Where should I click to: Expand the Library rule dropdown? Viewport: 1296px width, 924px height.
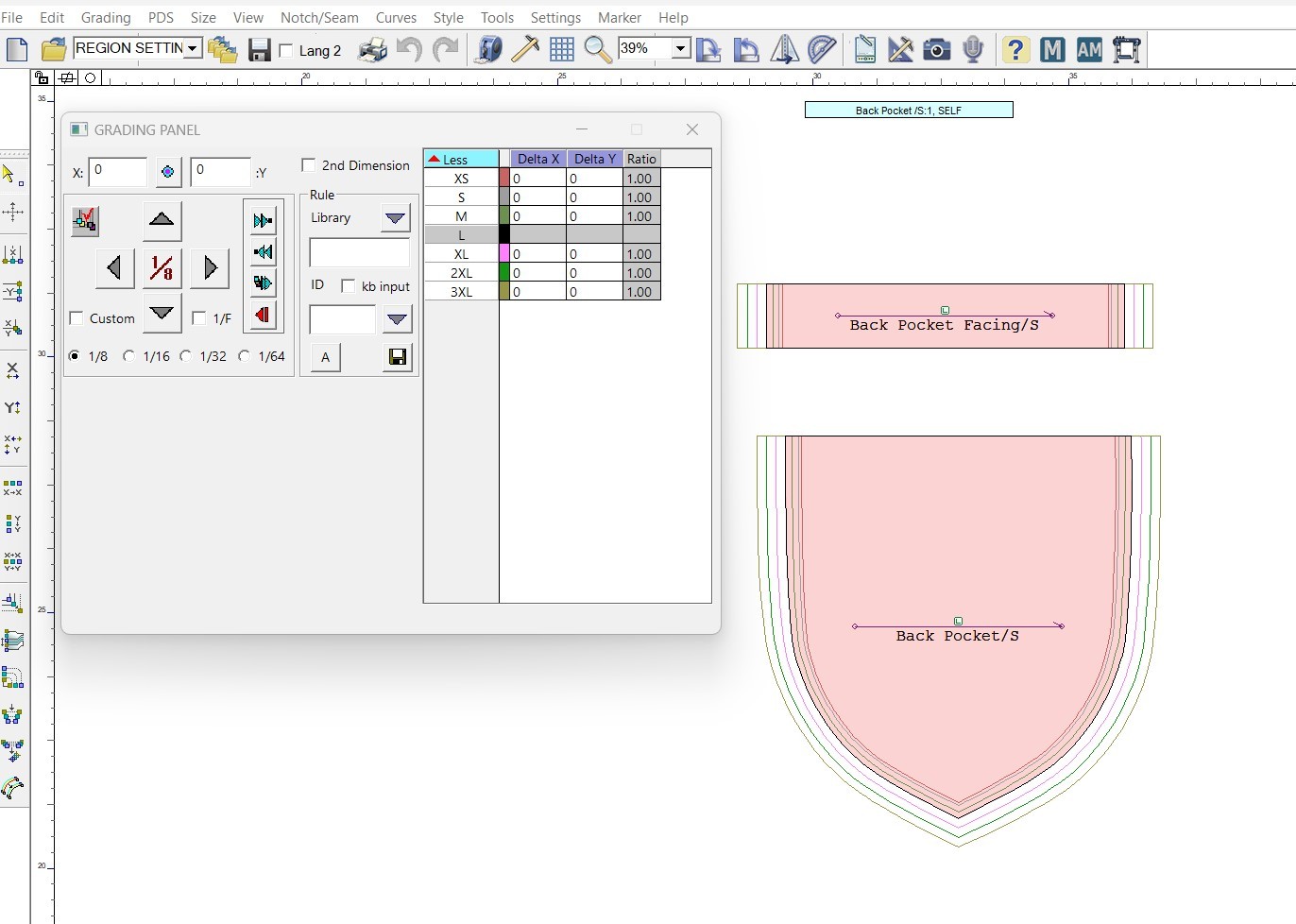click(x=395, y=218)
